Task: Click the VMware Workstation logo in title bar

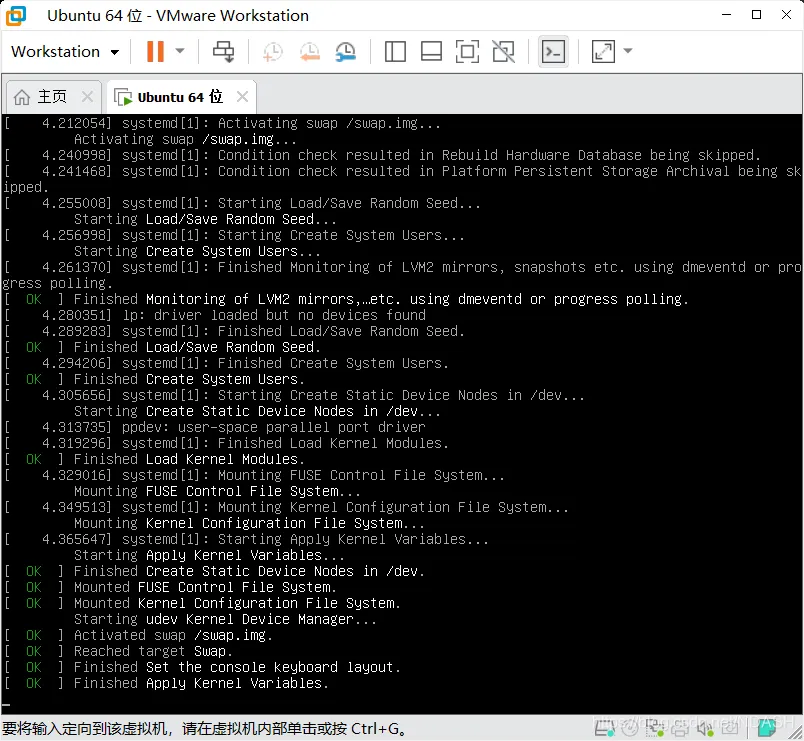Action: point(16,15)
